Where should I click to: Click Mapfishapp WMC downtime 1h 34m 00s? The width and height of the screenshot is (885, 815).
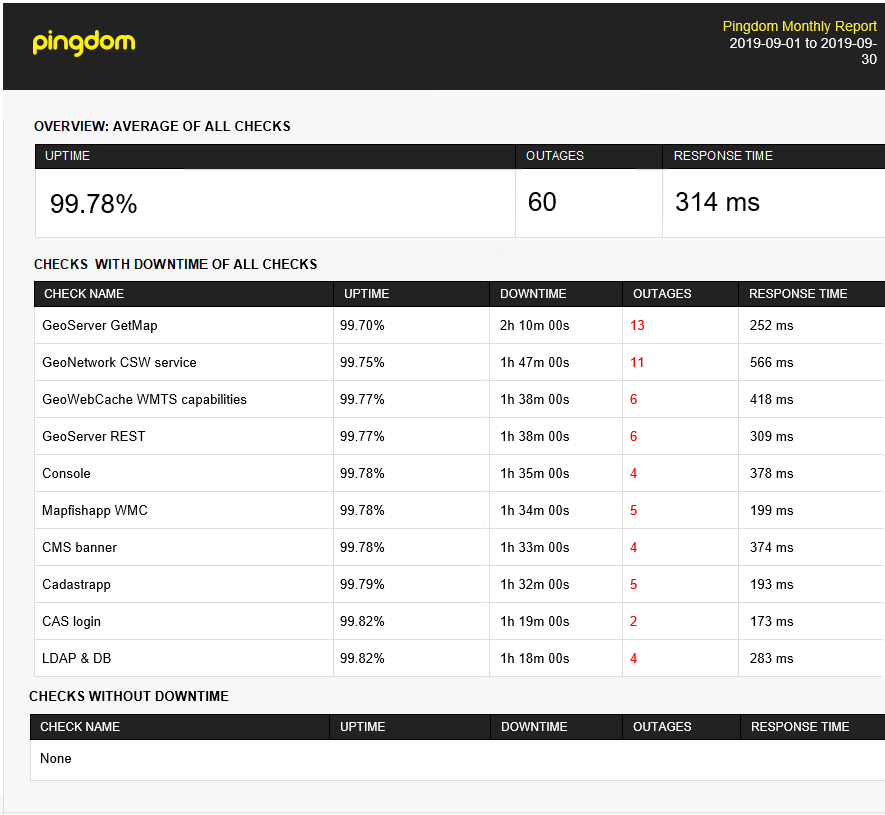click(534, 510)
